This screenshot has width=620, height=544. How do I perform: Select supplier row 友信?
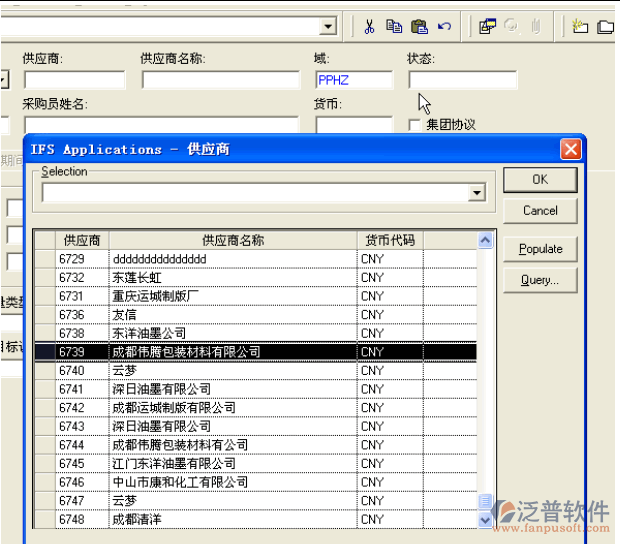(x=255, y=315)
